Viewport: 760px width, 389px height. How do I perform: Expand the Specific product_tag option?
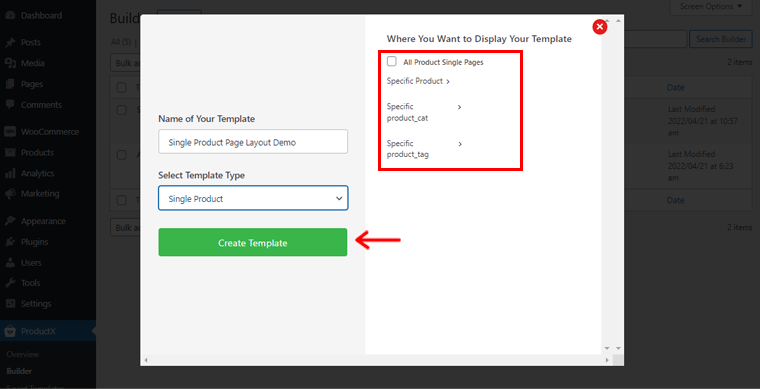point(424,149)
